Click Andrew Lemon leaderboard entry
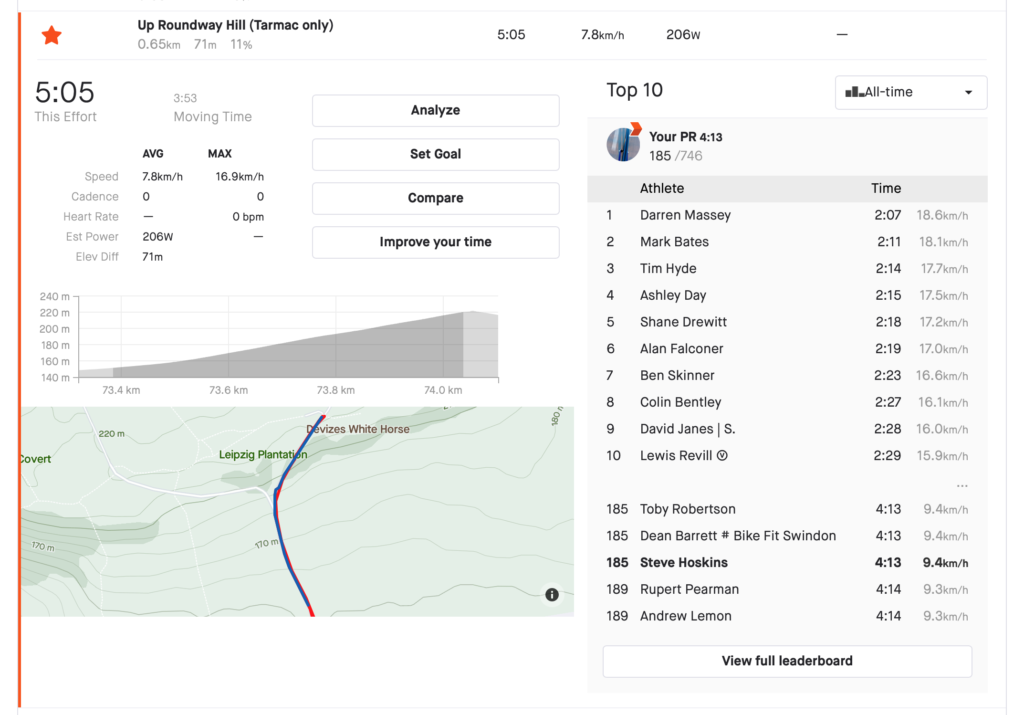Screen dimensions: 1024x715 (787, 616)
